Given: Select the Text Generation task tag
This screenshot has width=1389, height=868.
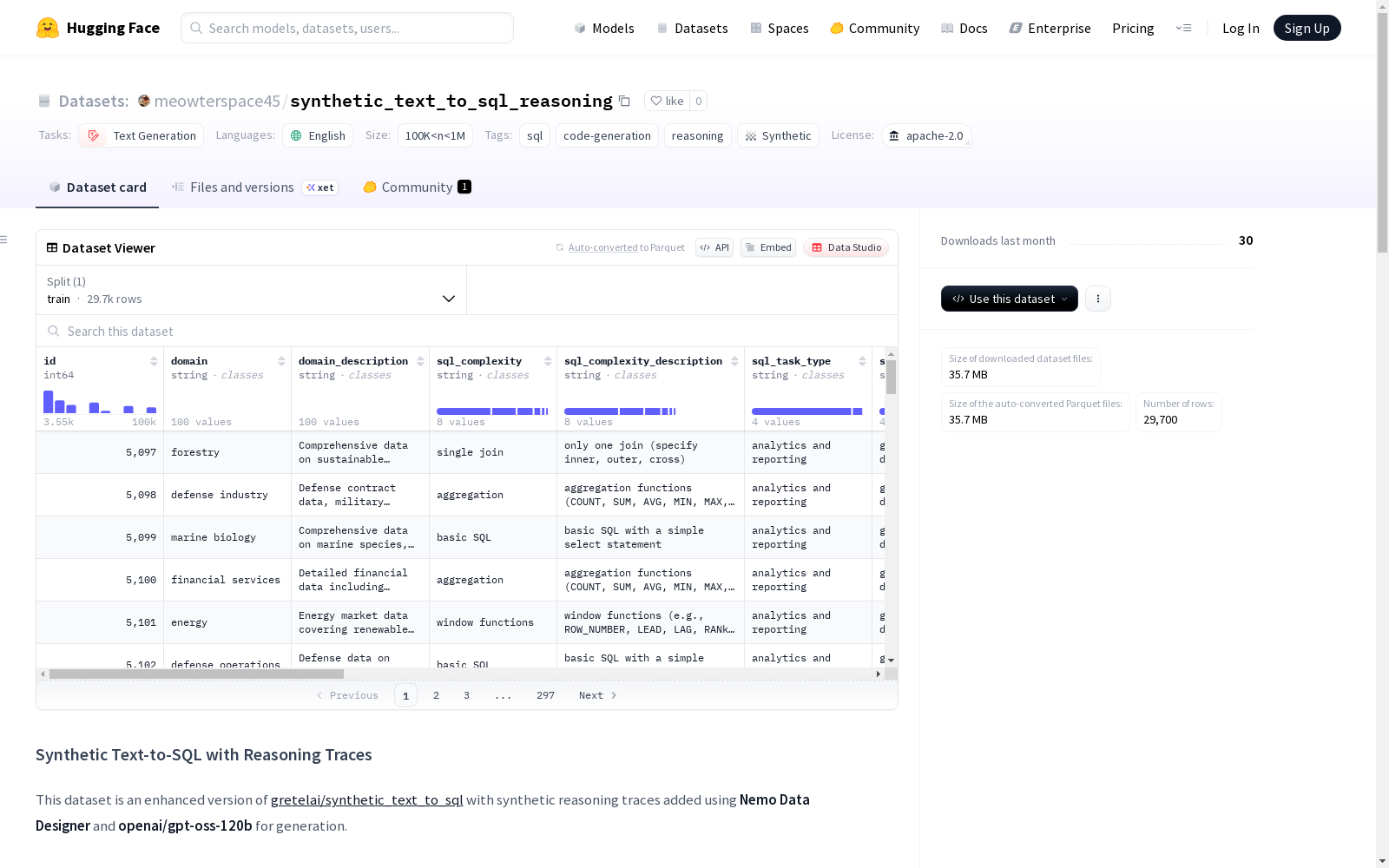Looking at the screenshot, I should click(x=142, y=135).
